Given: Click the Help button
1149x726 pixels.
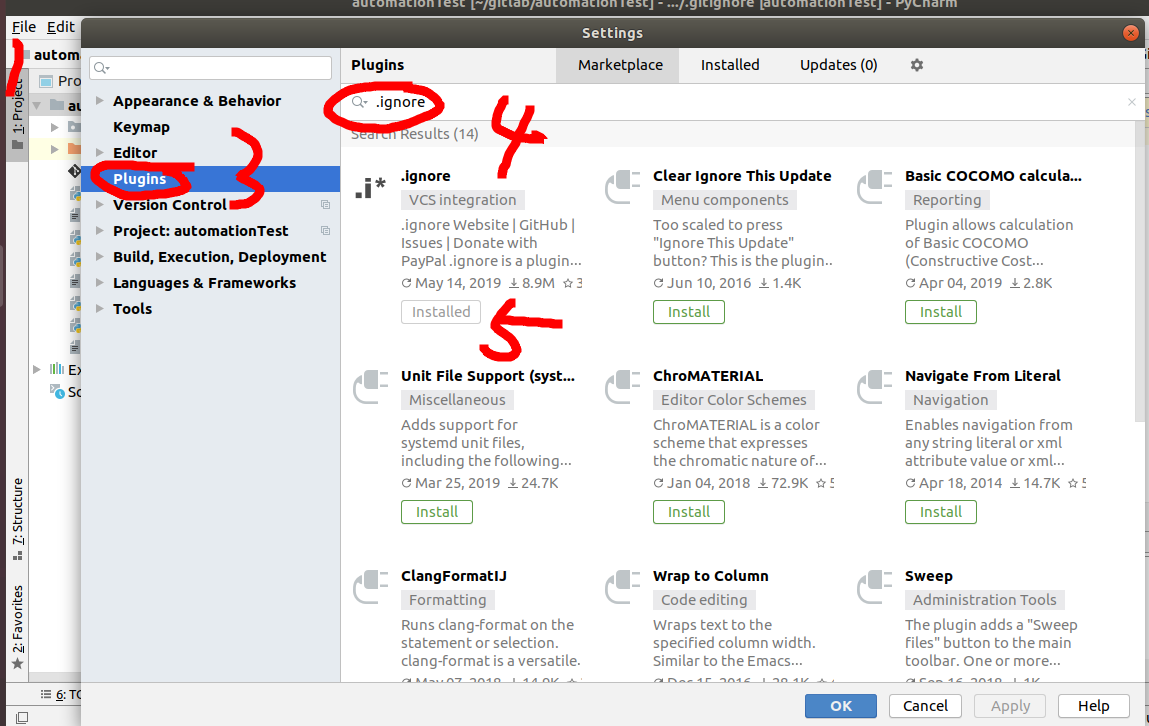Looking at the screenshot, I should click(x=1093, y=706).
